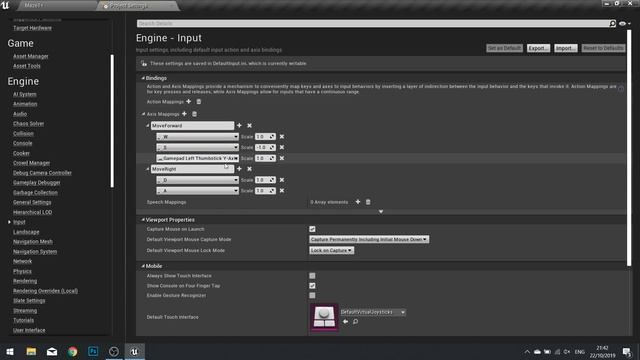The height and width of the screenshot is (360, 640).
Task: Use selected asset arrow for touch interface
Action: [345, 322]
